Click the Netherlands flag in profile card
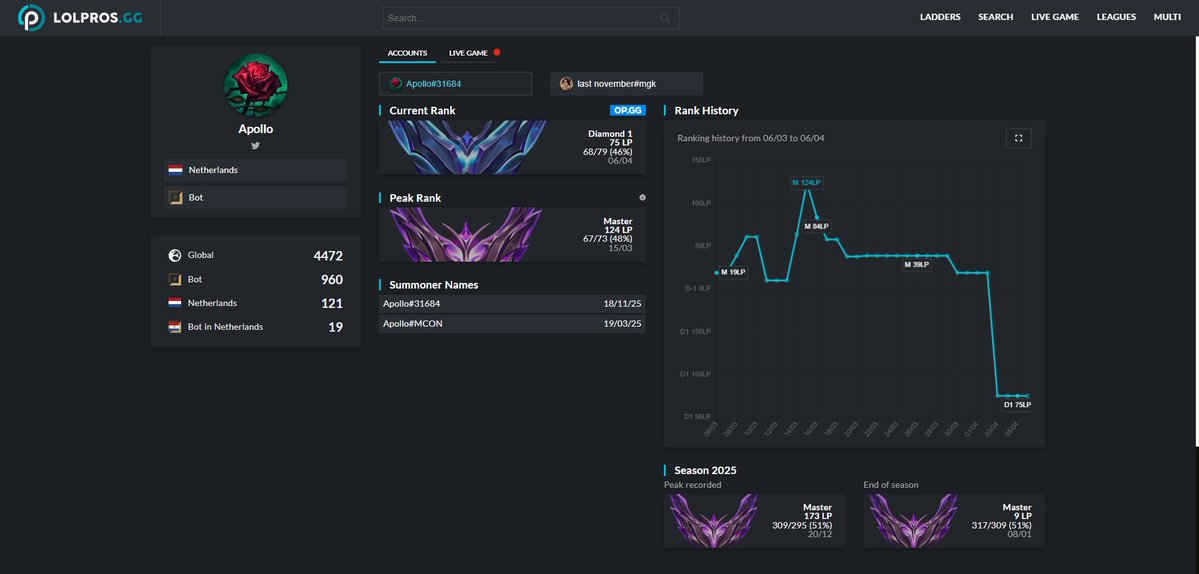Image resolution: width=1199 pixels, height=574 pixels. pyautogui.click(x=175, y=170)
